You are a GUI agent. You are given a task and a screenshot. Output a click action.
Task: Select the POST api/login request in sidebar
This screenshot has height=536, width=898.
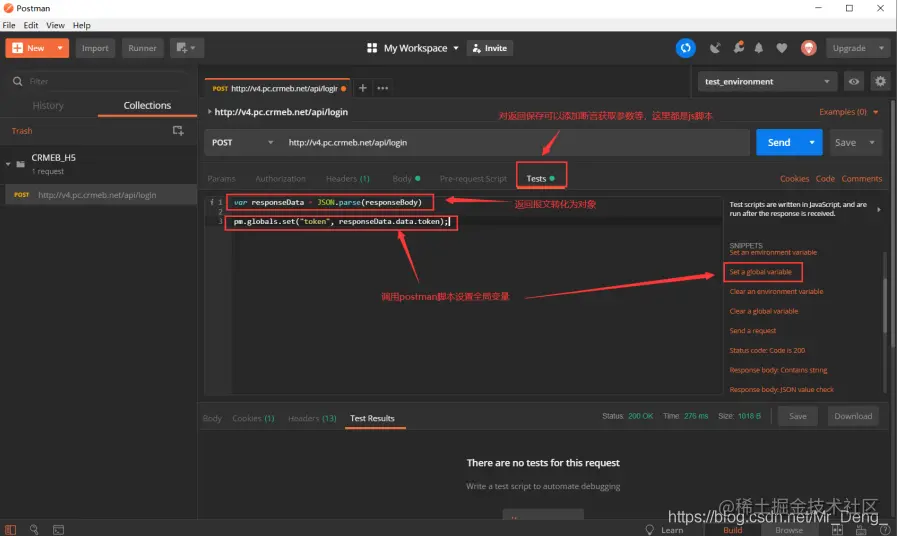coord(99,195)
